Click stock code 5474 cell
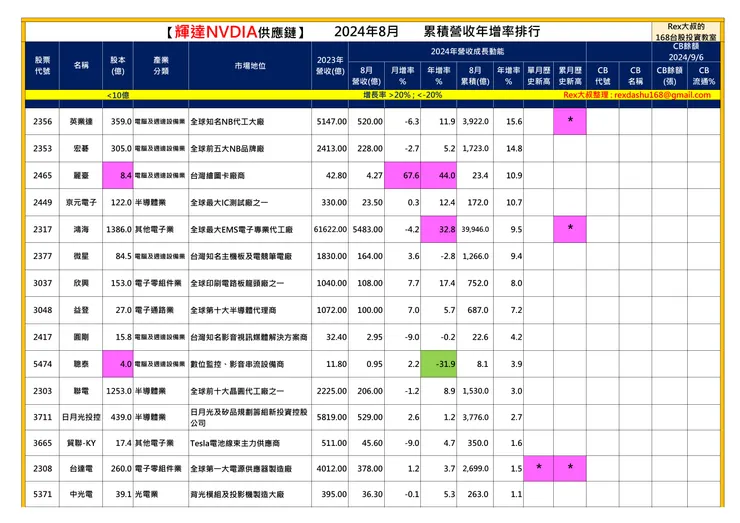This screenshot has width=740, height=523. coord(42,364)
